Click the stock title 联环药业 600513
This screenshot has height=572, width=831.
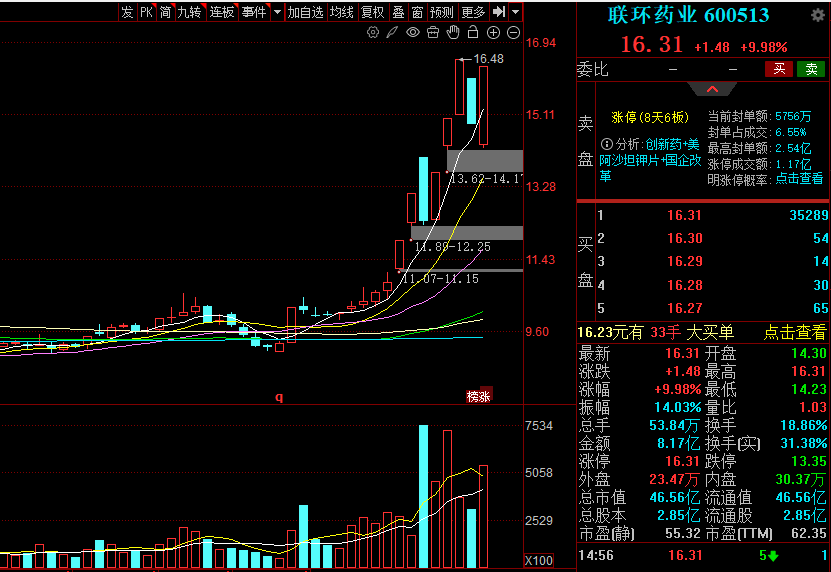click(x=688, y=15)
